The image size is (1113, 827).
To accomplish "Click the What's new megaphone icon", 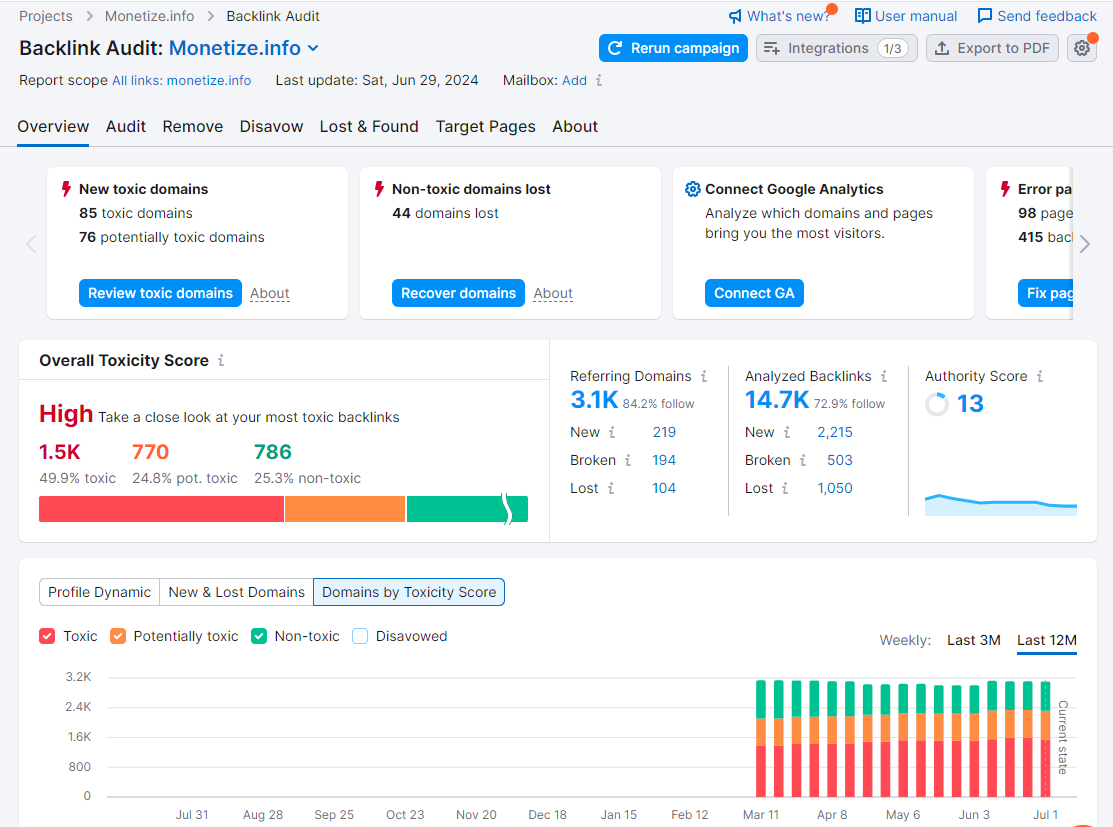I will (735, 16).
